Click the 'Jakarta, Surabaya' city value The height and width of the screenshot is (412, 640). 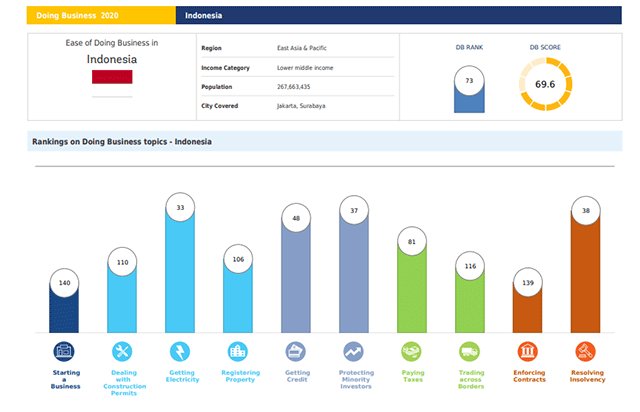[x=301, y=106]
